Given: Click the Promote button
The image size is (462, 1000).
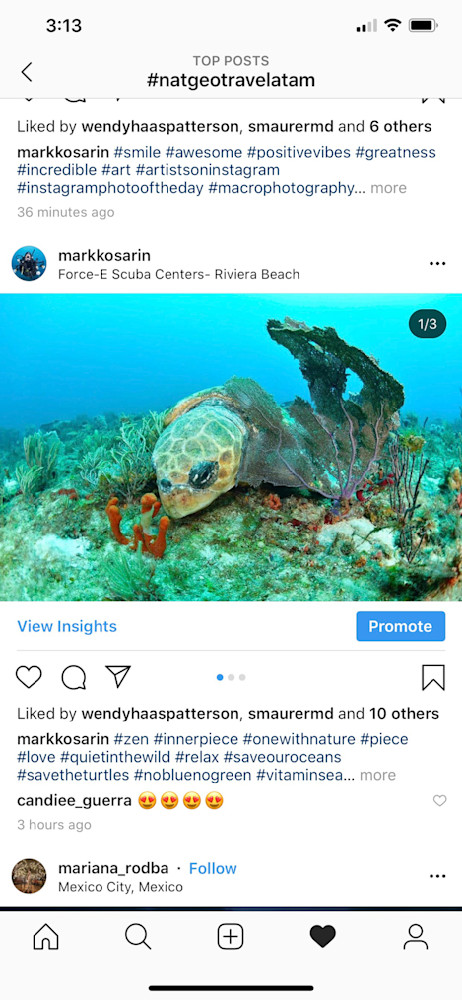Looking at the screenshot, I should pos(400,626).
